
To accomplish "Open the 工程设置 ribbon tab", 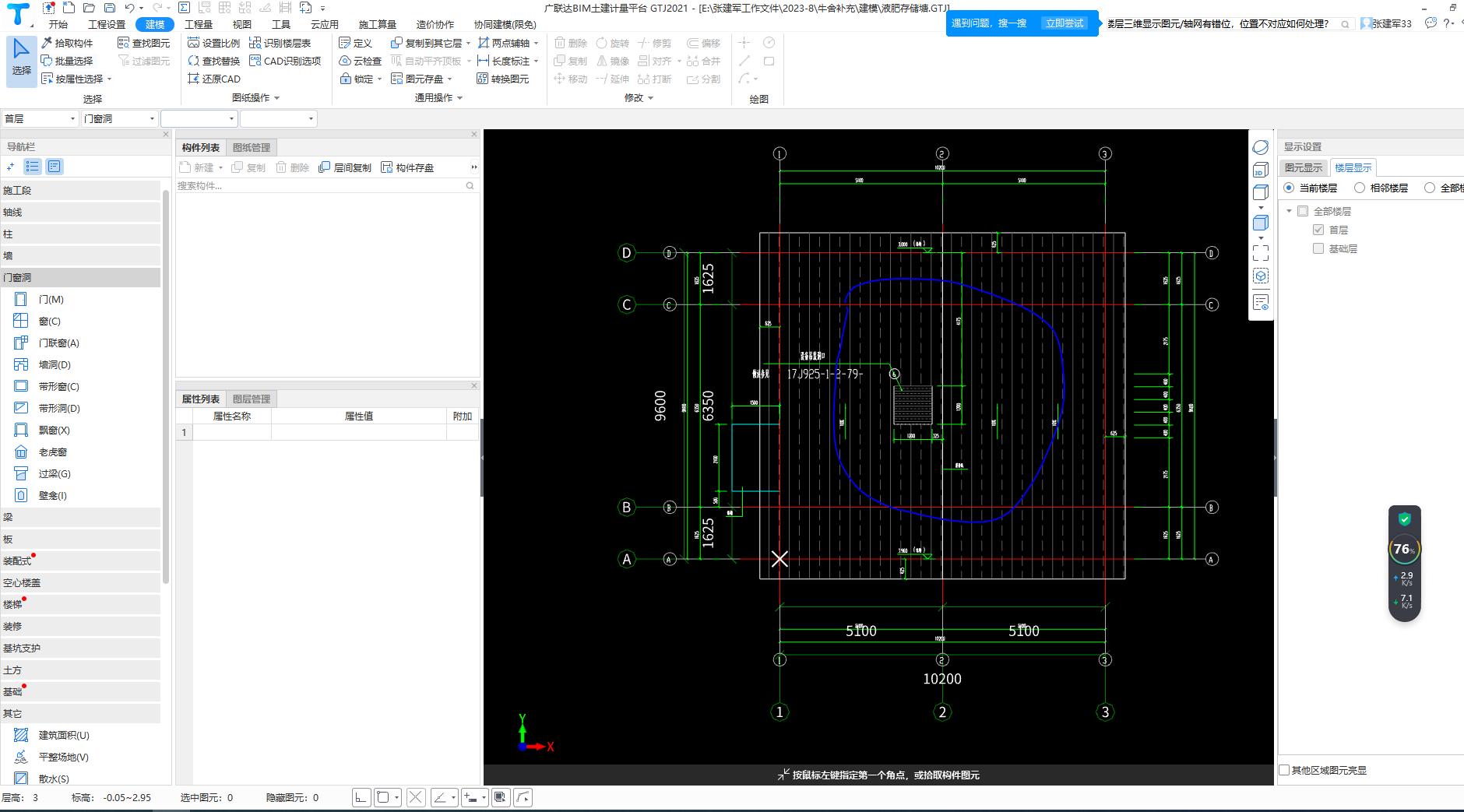I will point(107,24).
